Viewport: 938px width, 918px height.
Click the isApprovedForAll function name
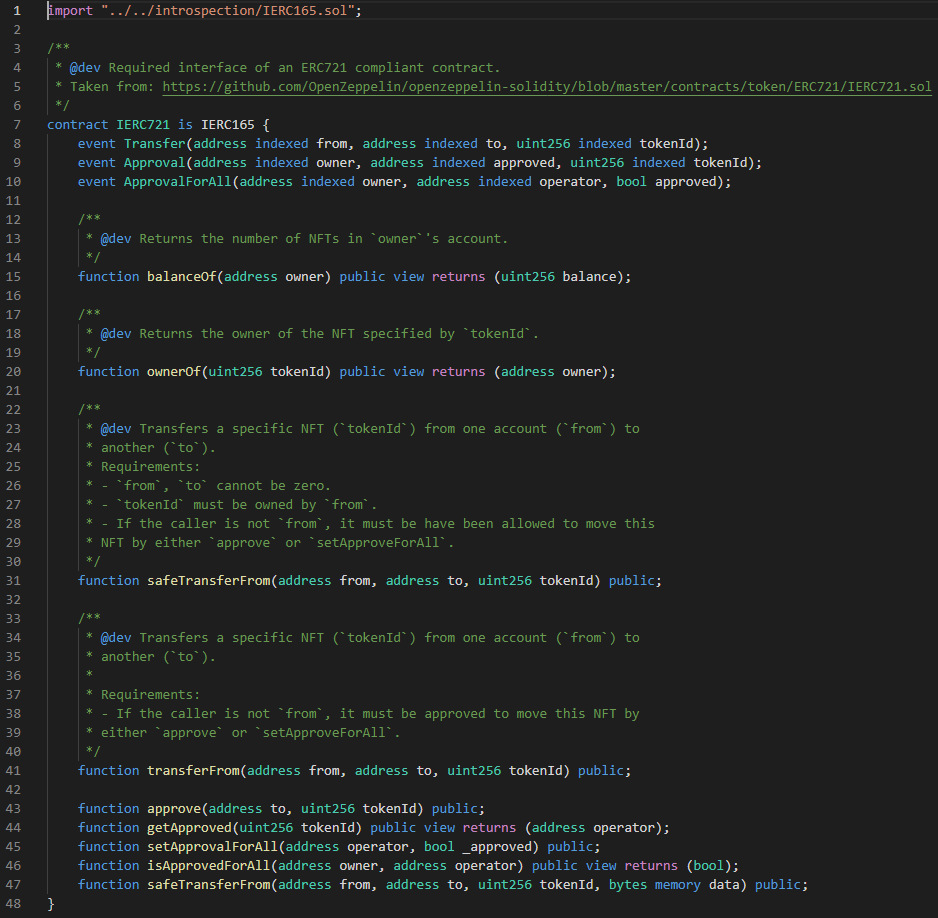[x=209, y=866]
